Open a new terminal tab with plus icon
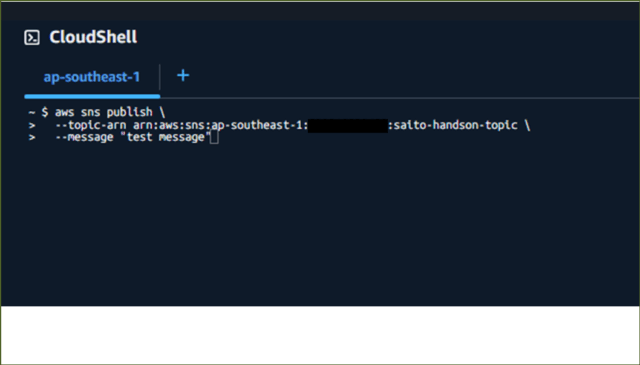 [183, 76]
